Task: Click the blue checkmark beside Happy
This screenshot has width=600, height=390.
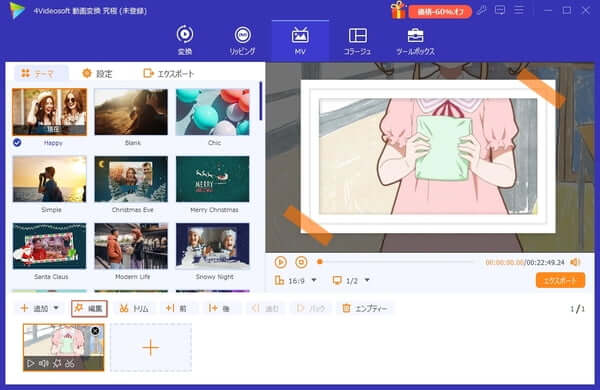Action: [x=17, y=143]
